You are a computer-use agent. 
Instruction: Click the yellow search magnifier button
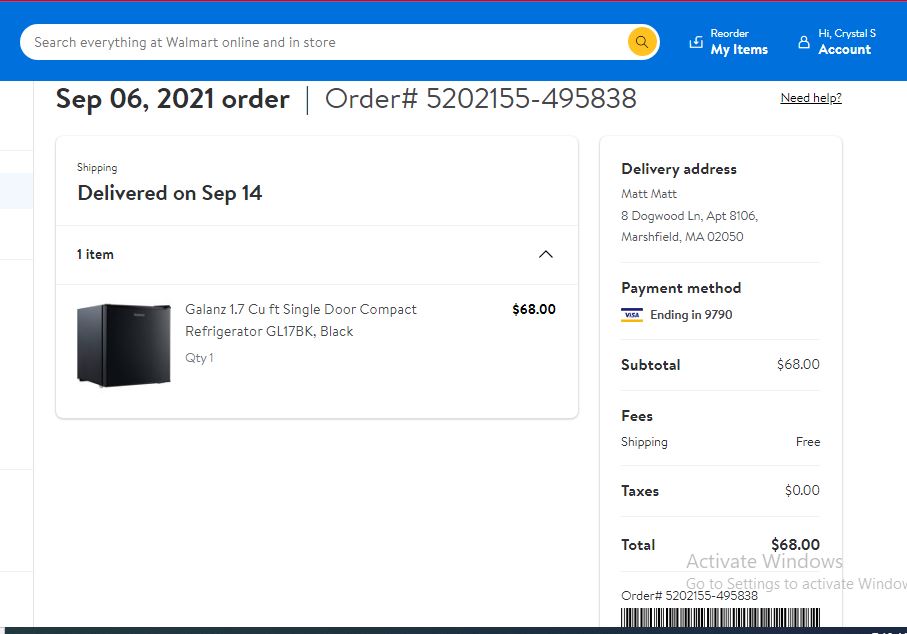[641, 42]
